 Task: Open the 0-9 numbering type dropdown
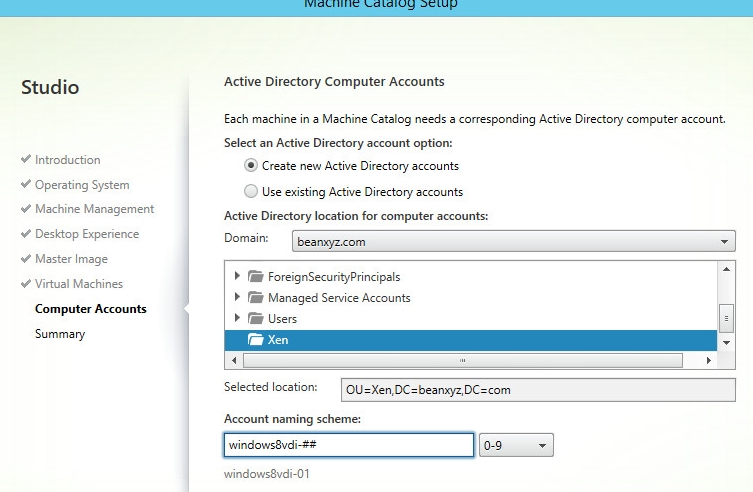516,445
